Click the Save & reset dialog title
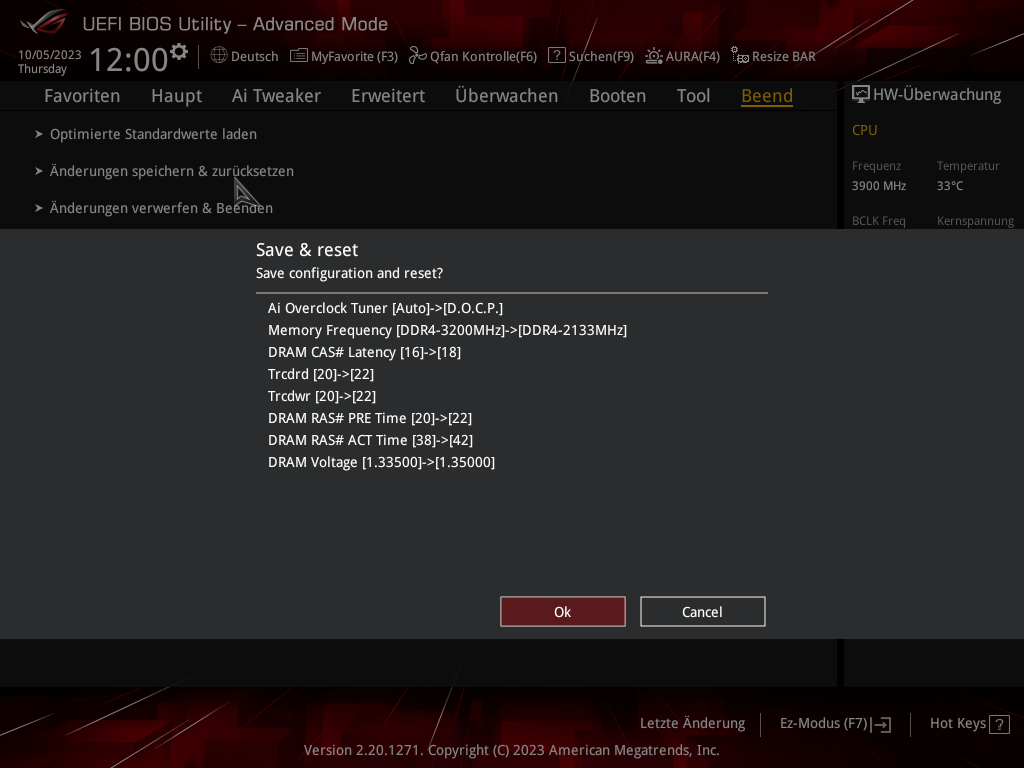Image resolution: width=1024 pixels, height=768 pixels. [307, 250]
